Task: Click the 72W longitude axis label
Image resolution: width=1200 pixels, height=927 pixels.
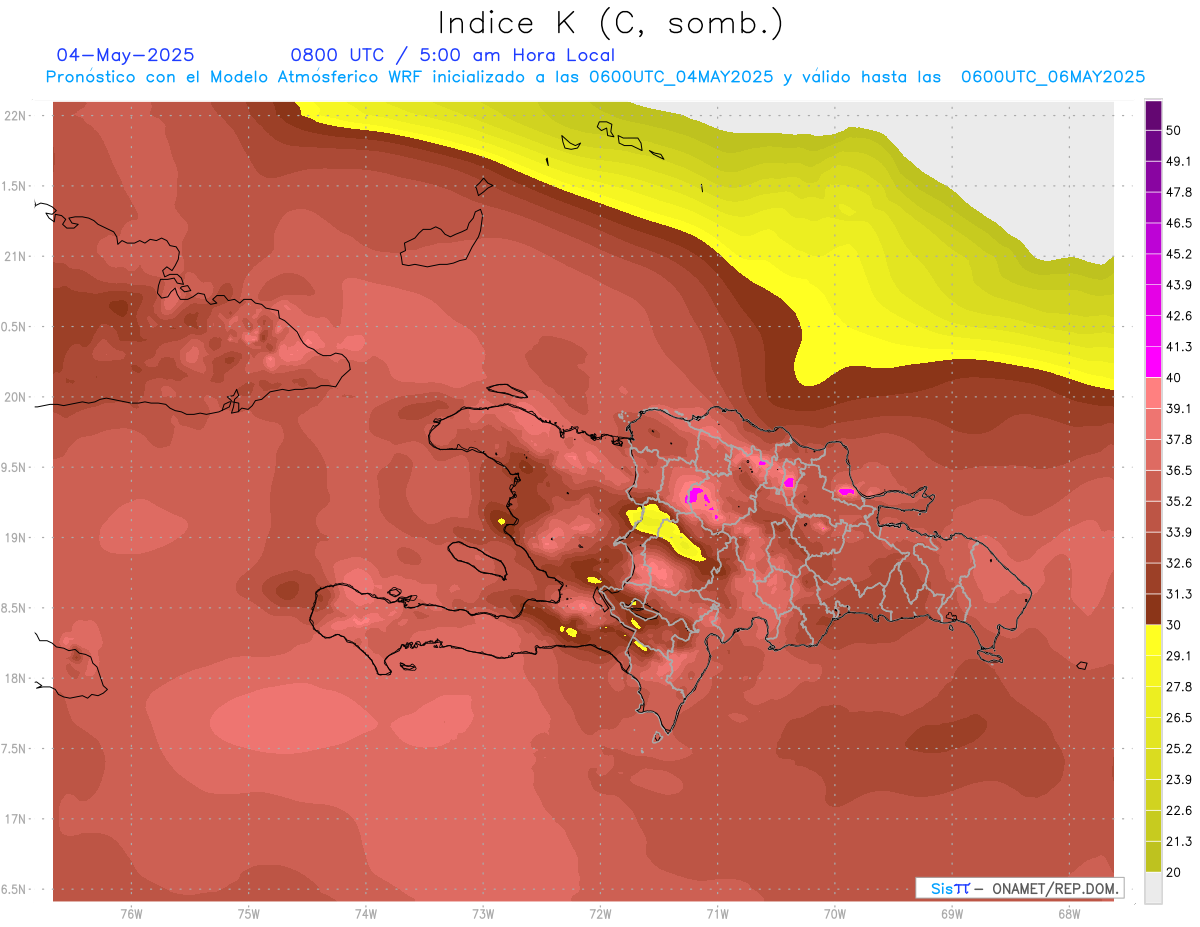Action: pos(600,913)
